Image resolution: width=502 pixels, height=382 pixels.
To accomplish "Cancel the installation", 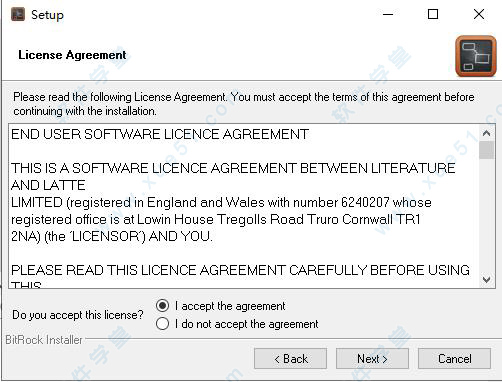I will point(454,359).
